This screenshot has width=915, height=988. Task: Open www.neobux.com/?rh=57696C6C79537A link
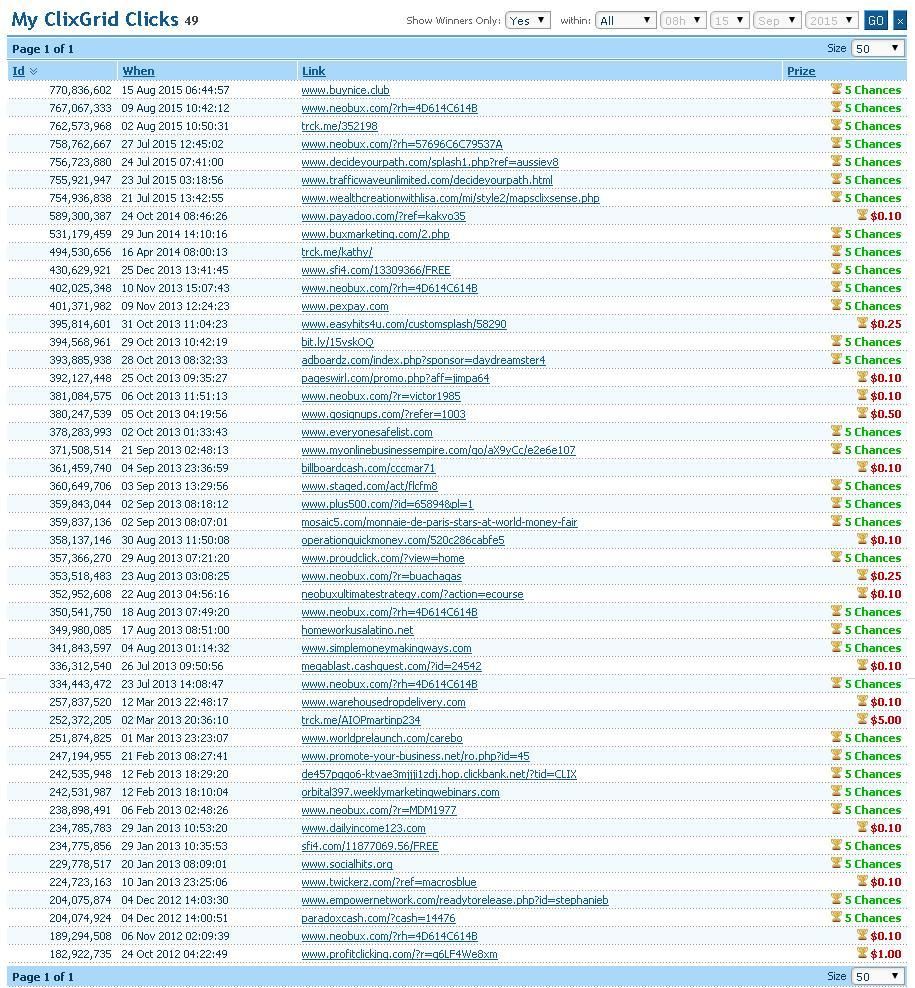click(x=401, y=144)
